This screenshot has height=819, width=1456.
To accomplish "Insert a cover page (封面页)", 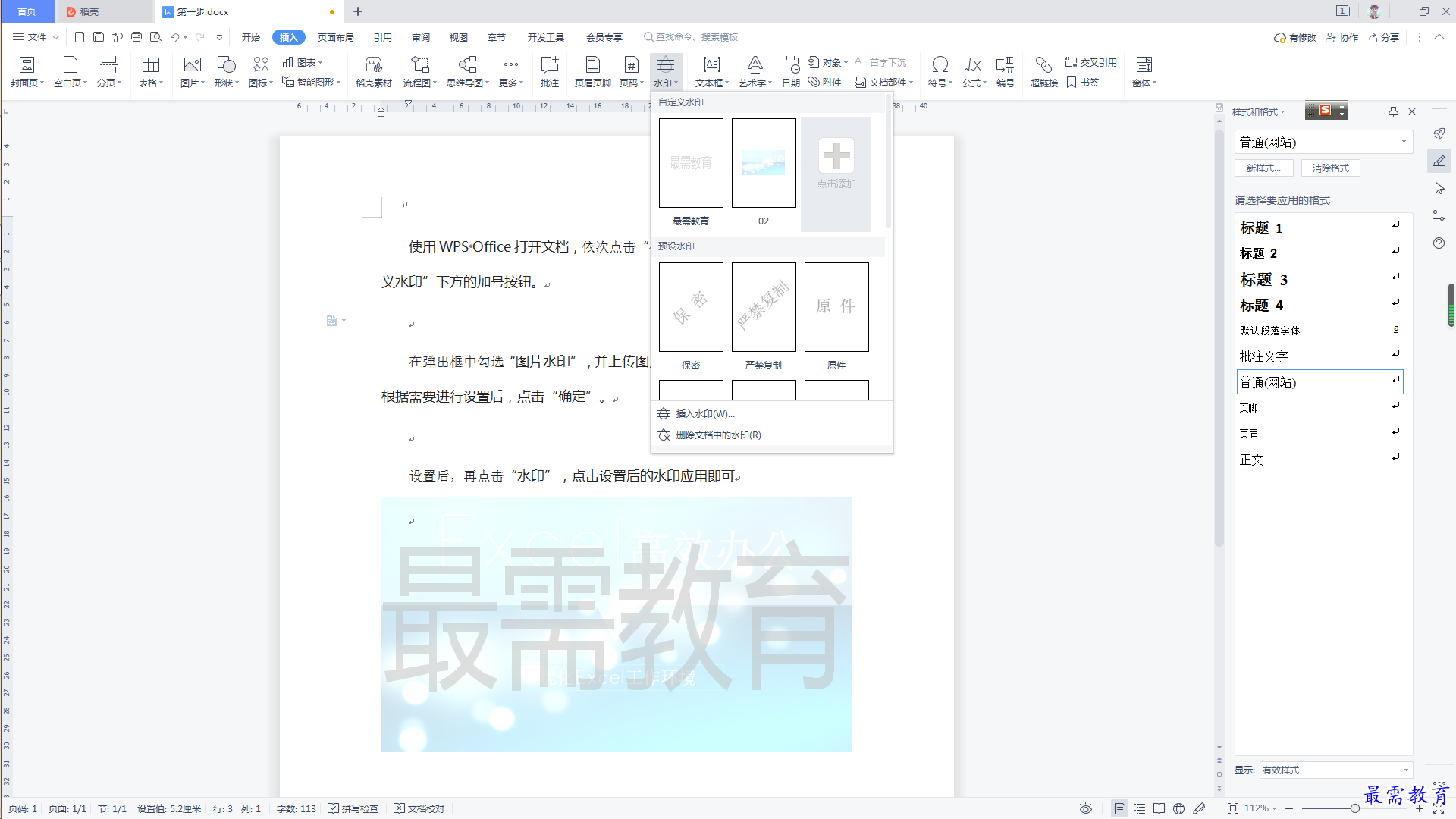I will [x=27, y=72].
